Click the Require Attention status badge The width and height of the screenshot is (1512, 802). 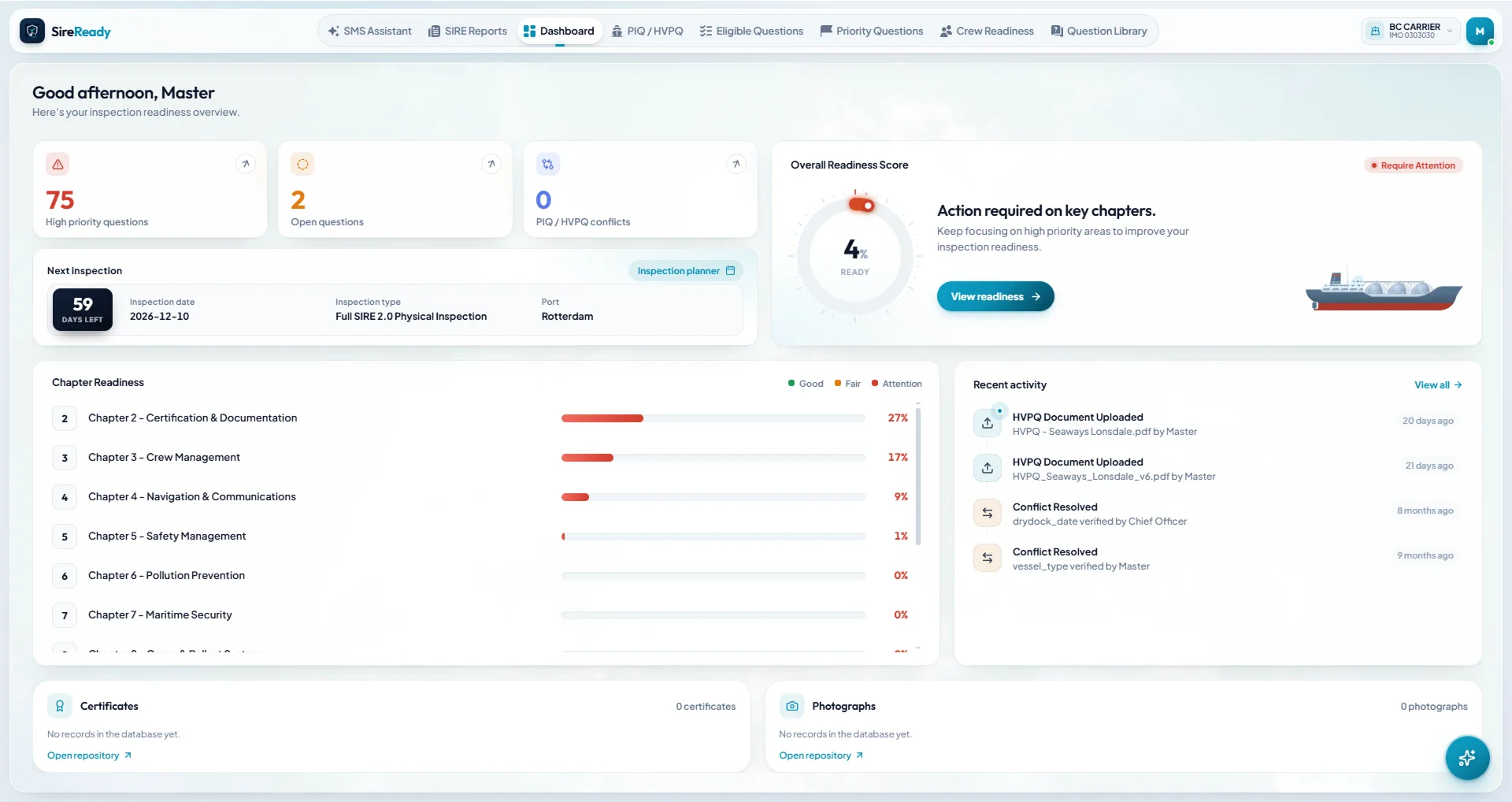pyautogui.click(x=1414, y=165)
